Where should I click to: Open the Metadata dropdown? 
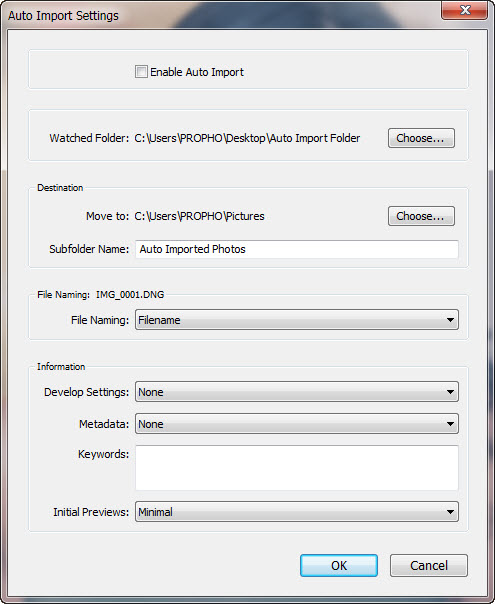point(297,424)
